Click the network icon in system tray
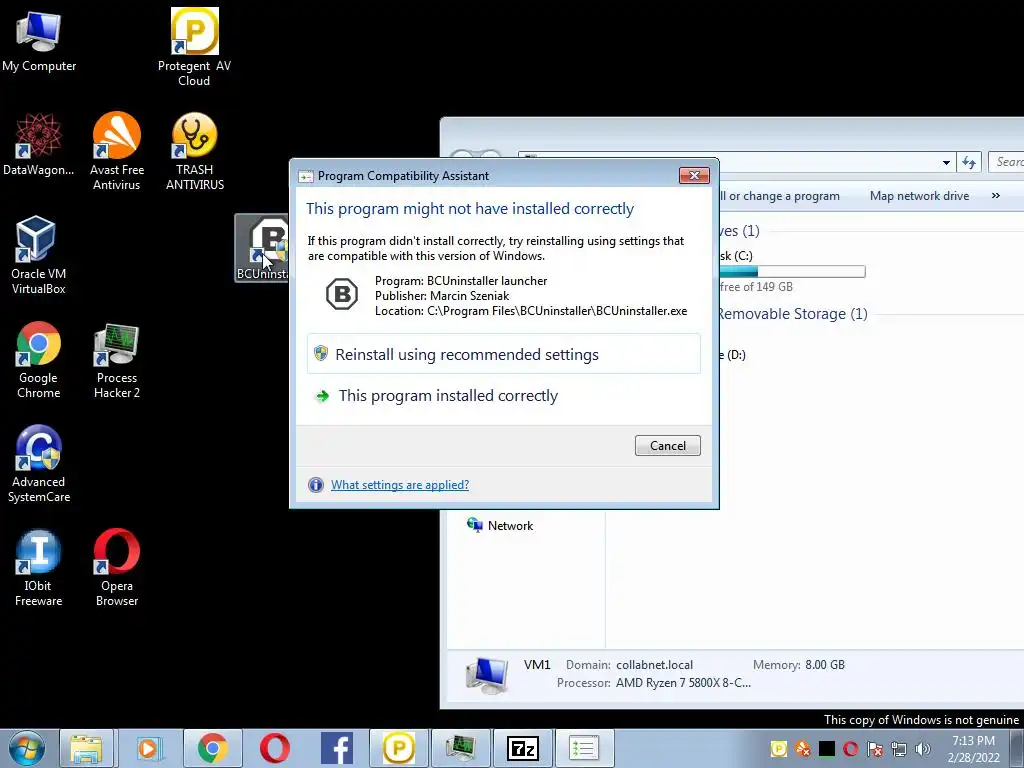The height and width of the screenshot is (768, 1024). (899, 748)
